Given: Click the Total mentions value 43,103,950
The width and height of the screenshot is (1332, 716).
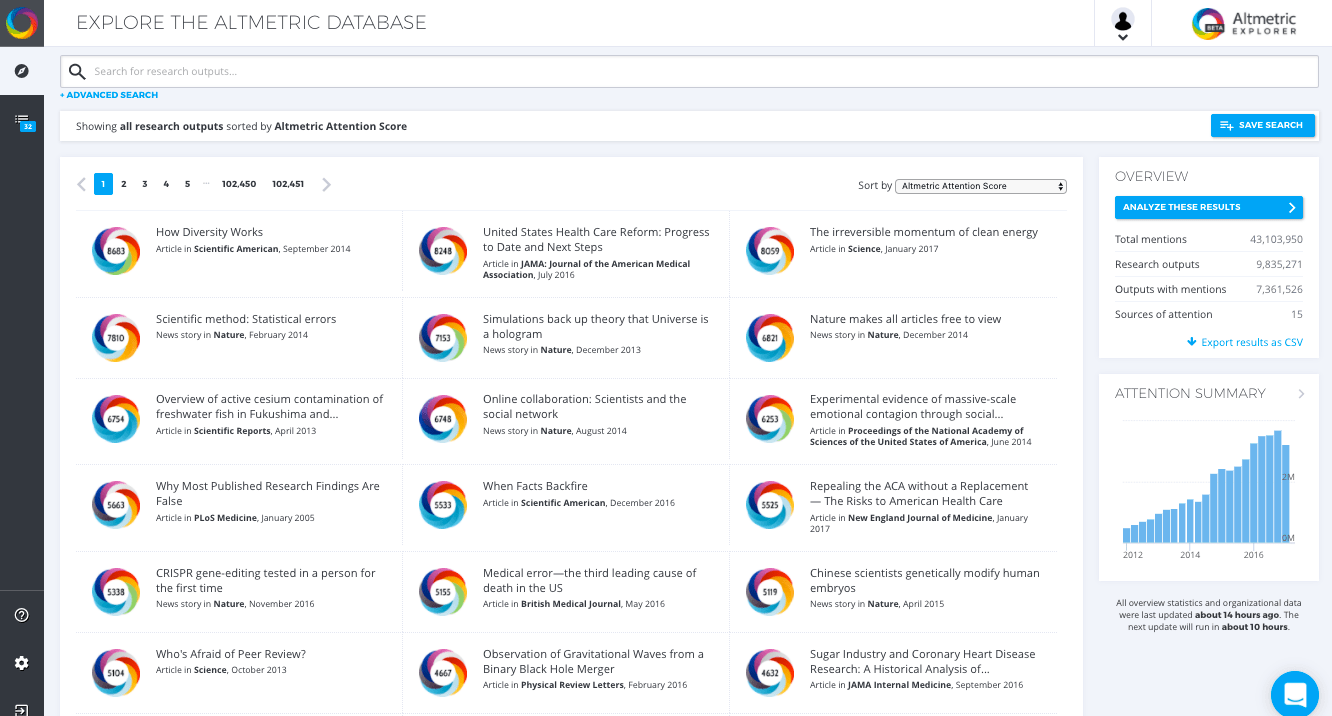Looking at the screenshot, I should click(x=1276, y=240).
